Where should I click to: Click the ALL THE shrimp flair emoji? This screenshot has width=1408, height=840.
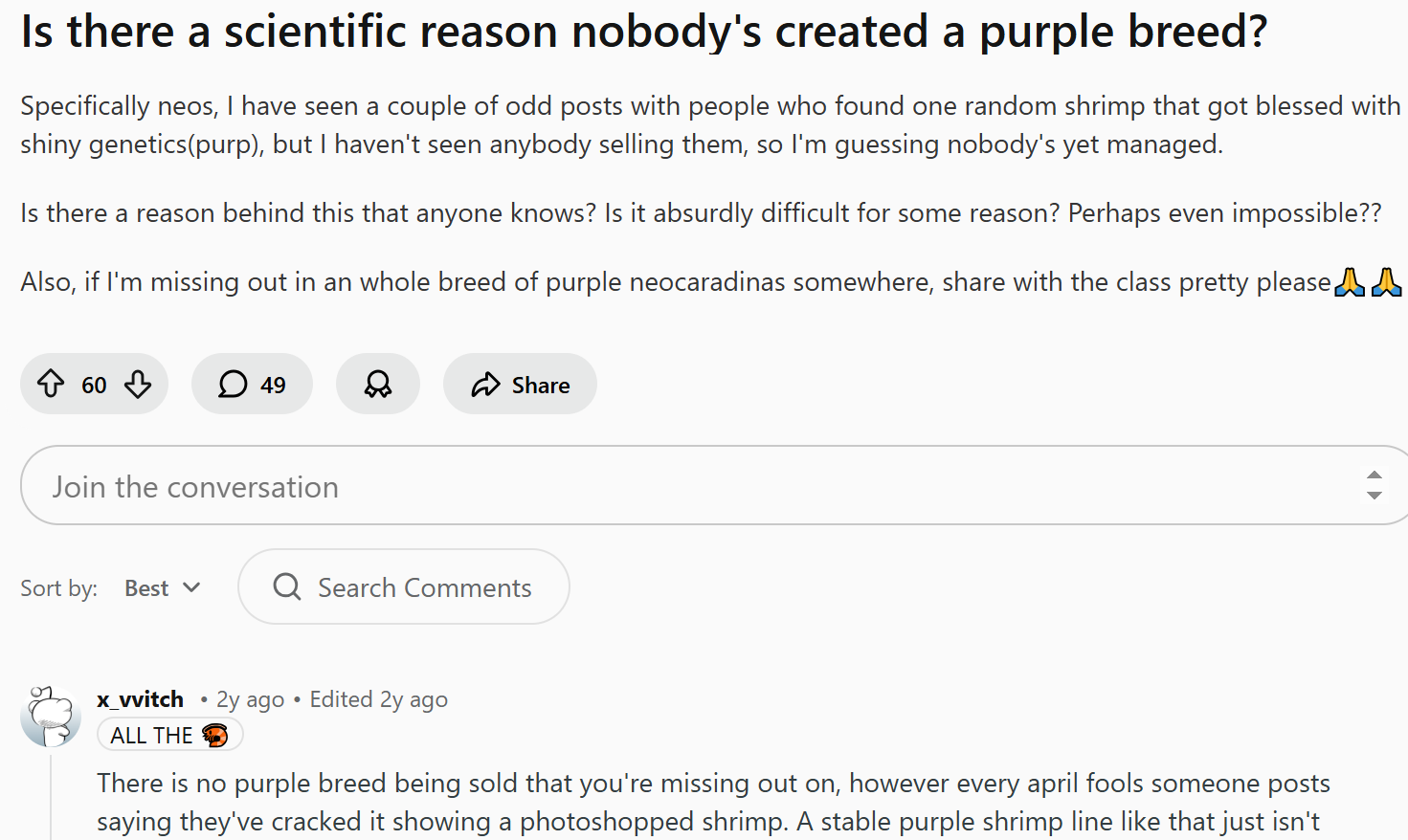click(x=215, y=735)
